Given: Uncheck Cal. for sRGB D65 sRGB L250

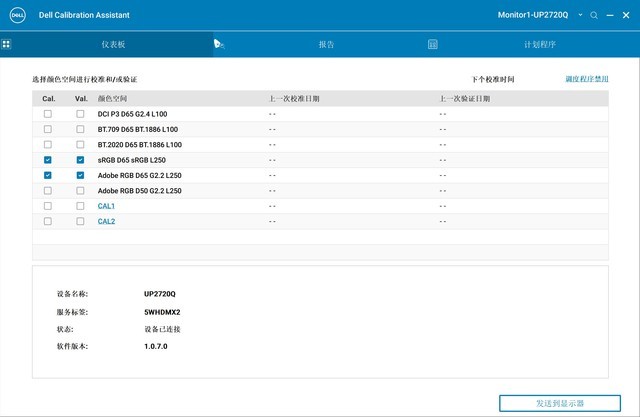Looking at the screenshot, I should (48, 160).
